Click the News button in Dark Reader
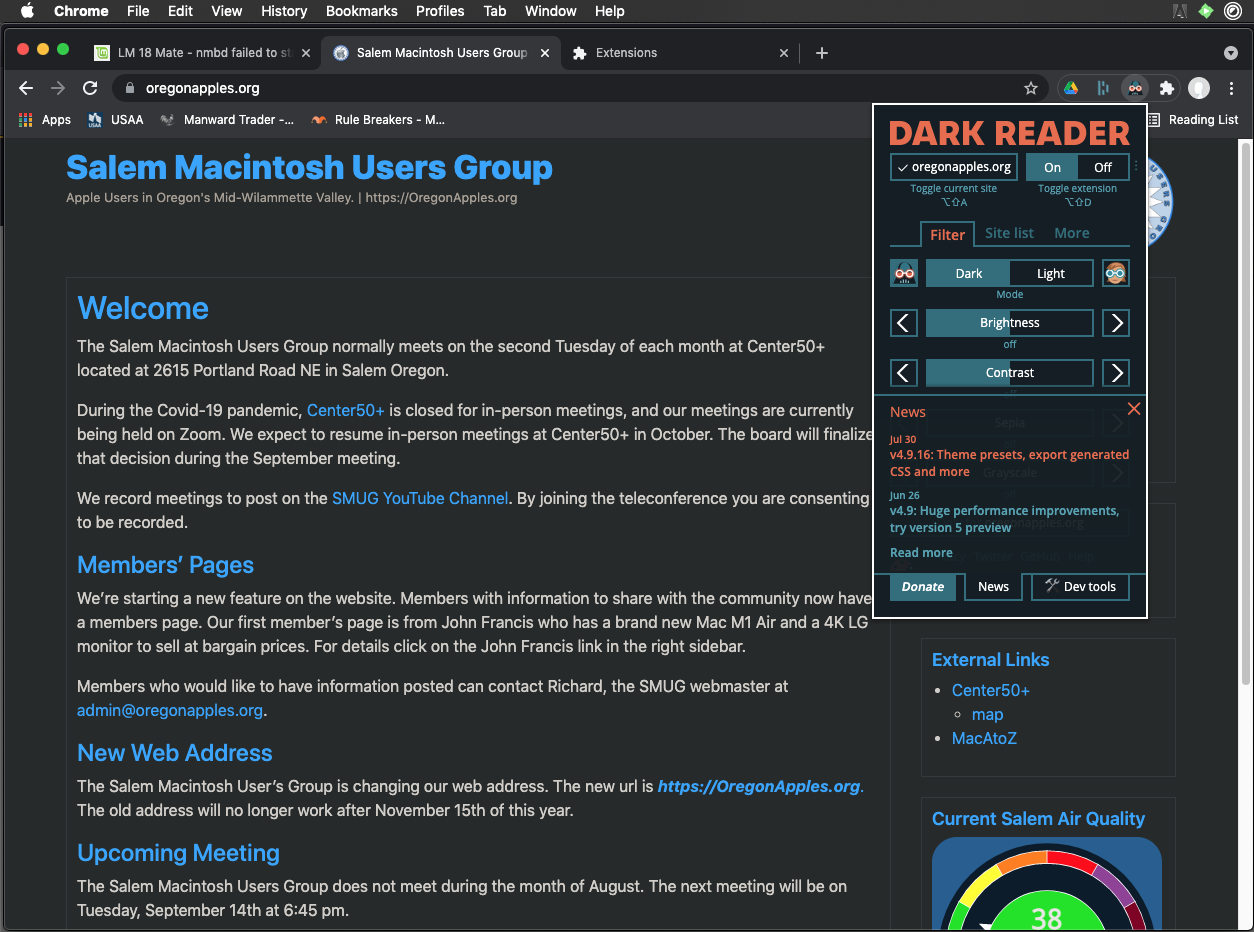Image resolution: width=1254 pixels, height=932 pixels. click(993, 587)
